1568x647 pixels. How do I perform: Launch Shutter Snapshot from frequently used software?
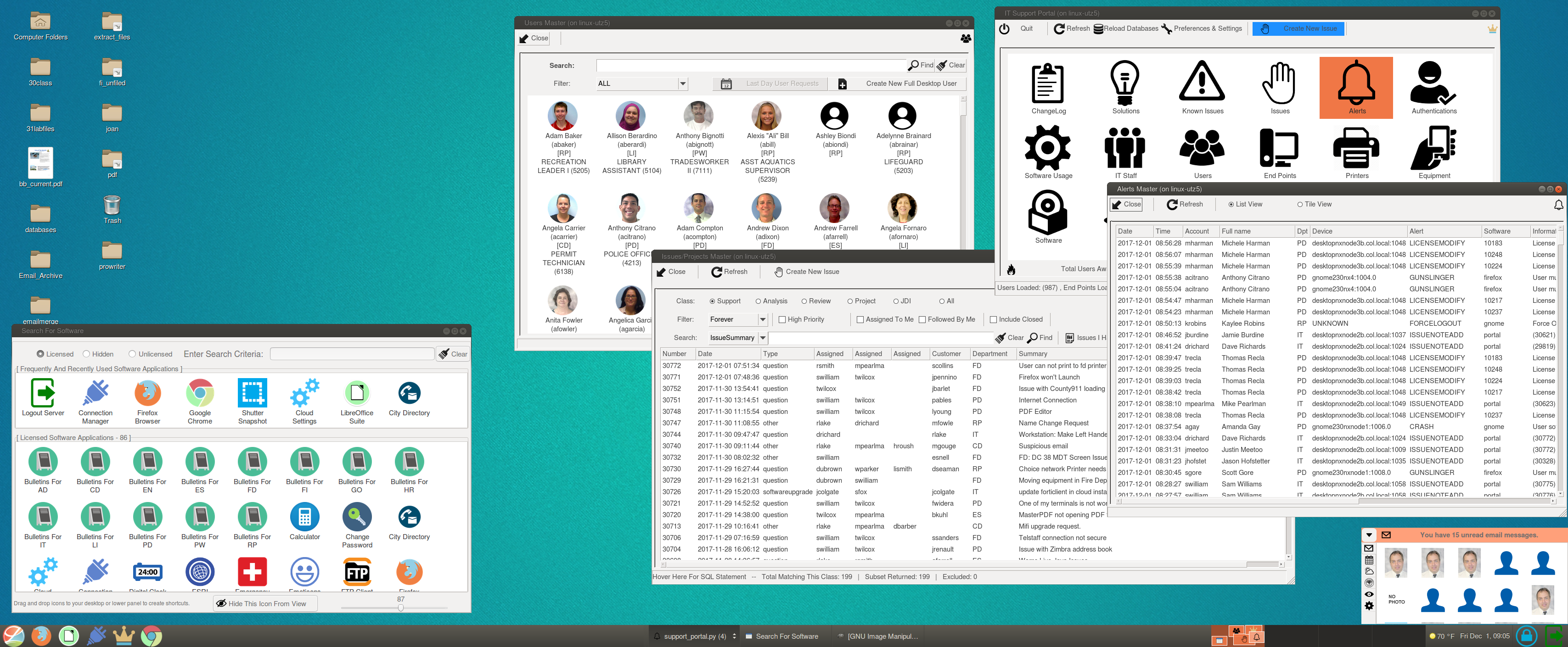253,402
